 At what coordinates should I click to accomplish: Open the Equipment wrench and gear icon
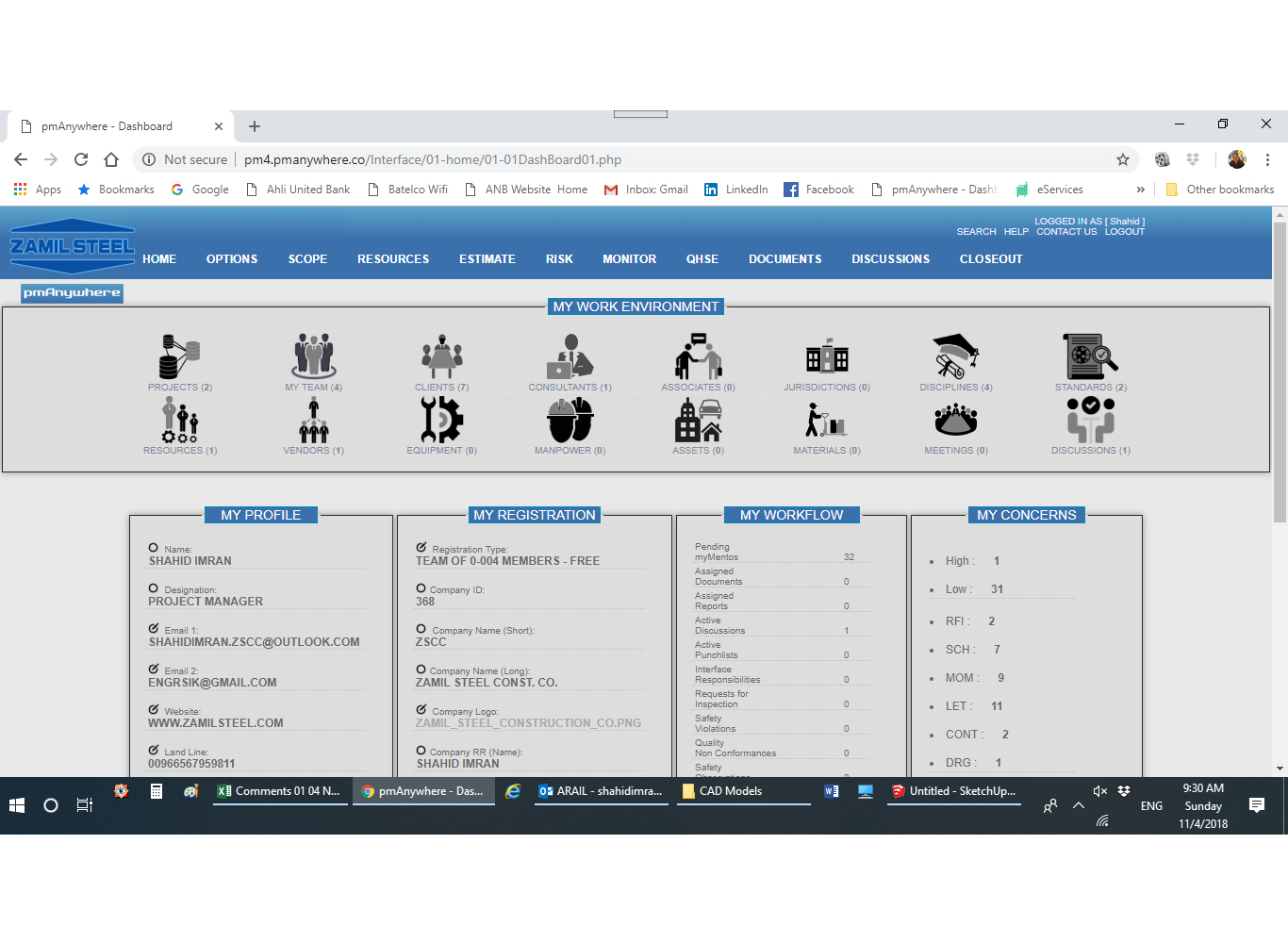tap(441, 420)
